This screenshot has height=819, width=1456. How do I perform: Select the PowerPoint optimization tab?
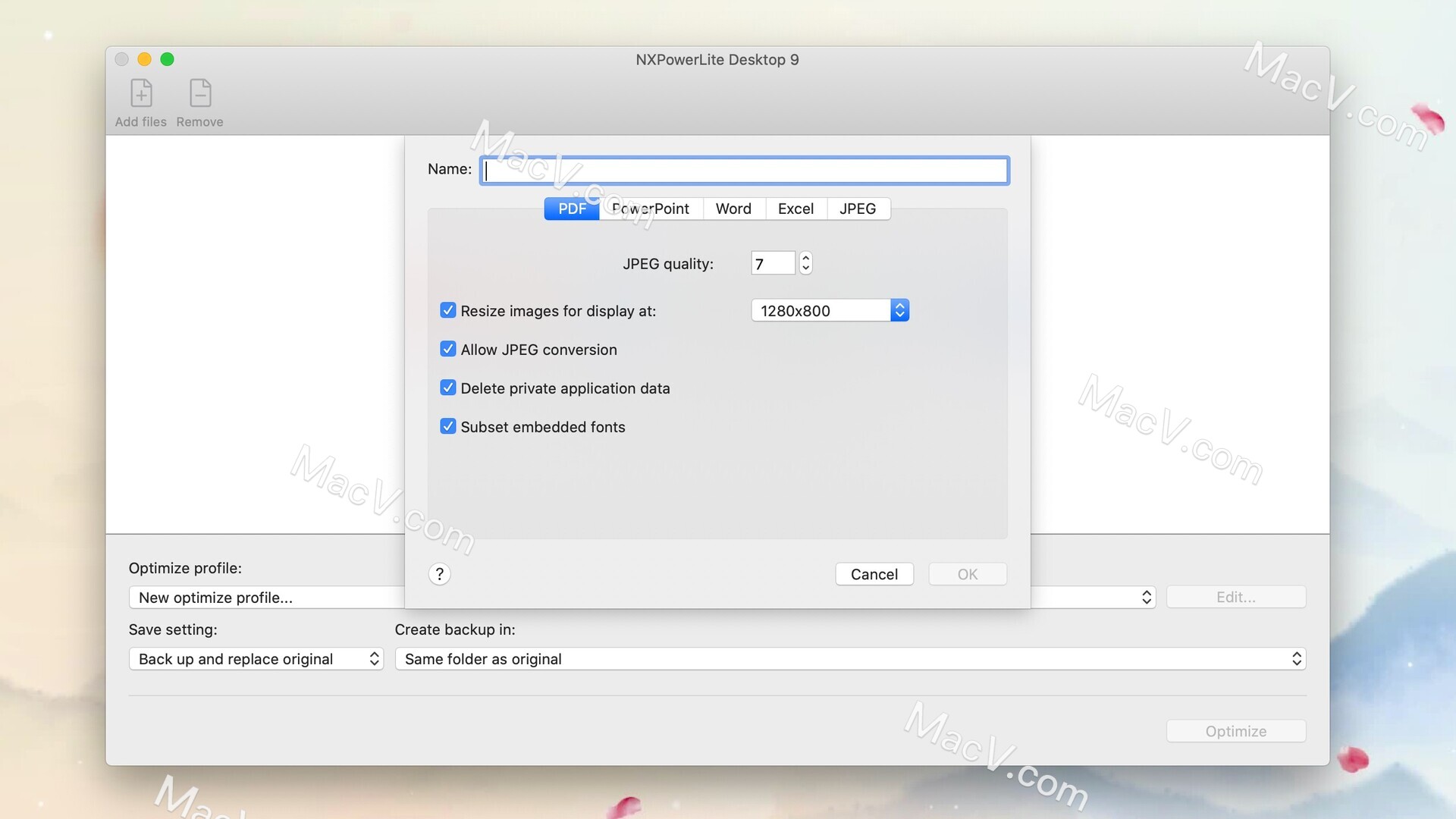tap(650, 208)
